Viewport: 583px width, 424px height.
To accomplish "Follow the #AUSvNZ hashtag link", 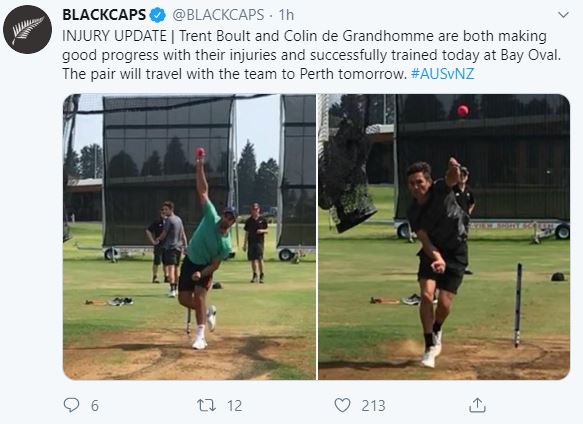I will 442,74.
